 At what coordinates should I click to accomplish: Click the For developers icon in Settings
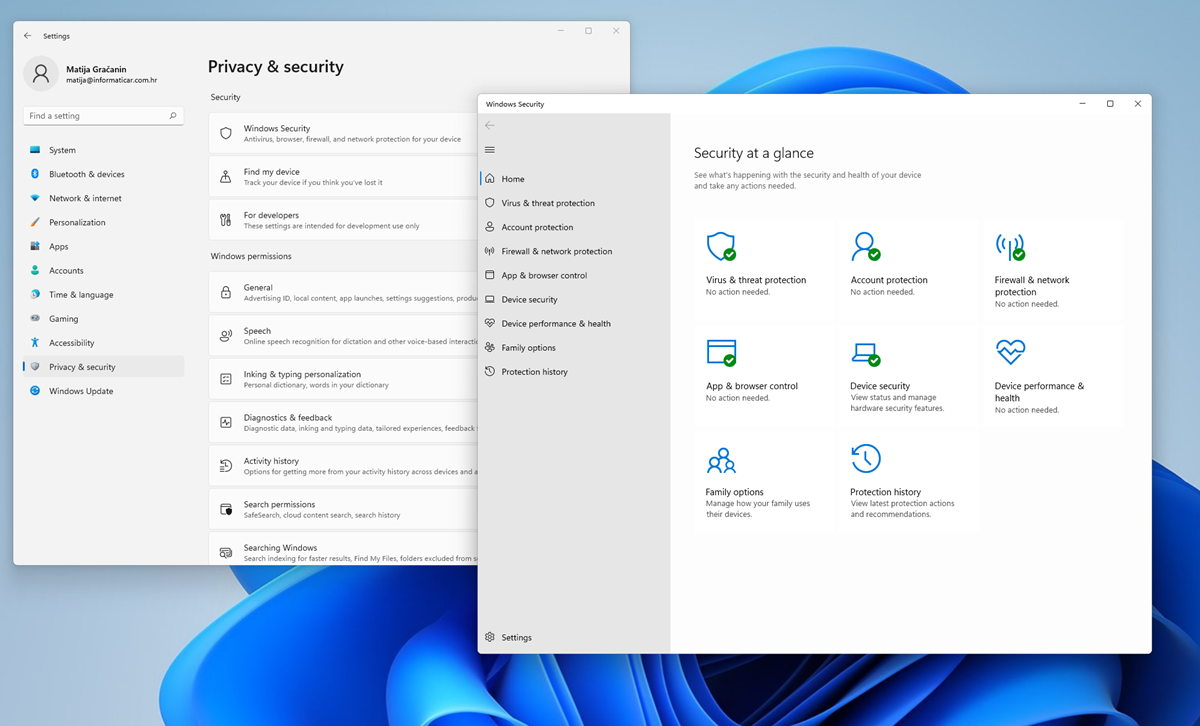tap(226, 220)
